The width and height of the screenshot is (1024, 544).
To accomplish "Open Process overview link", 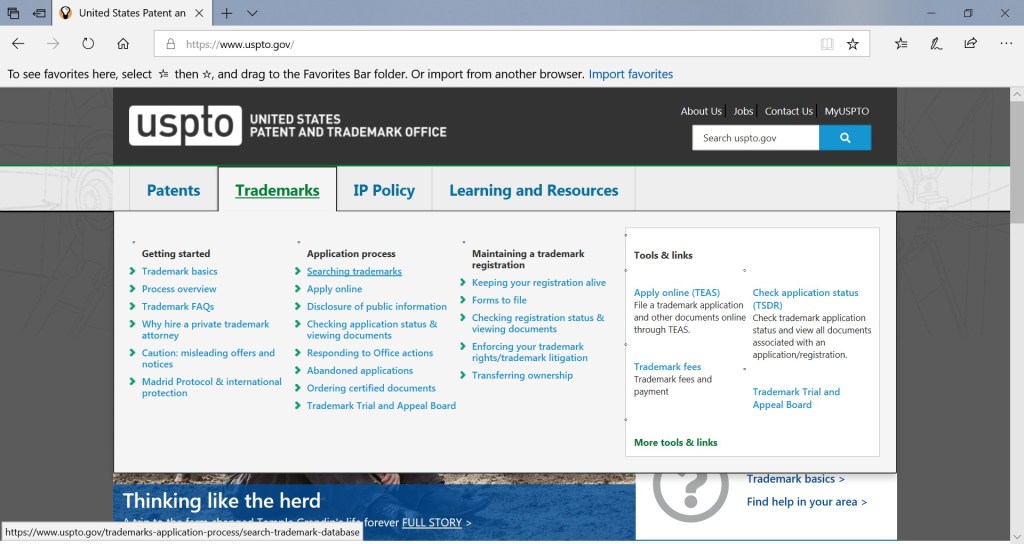I will point(179,289).
